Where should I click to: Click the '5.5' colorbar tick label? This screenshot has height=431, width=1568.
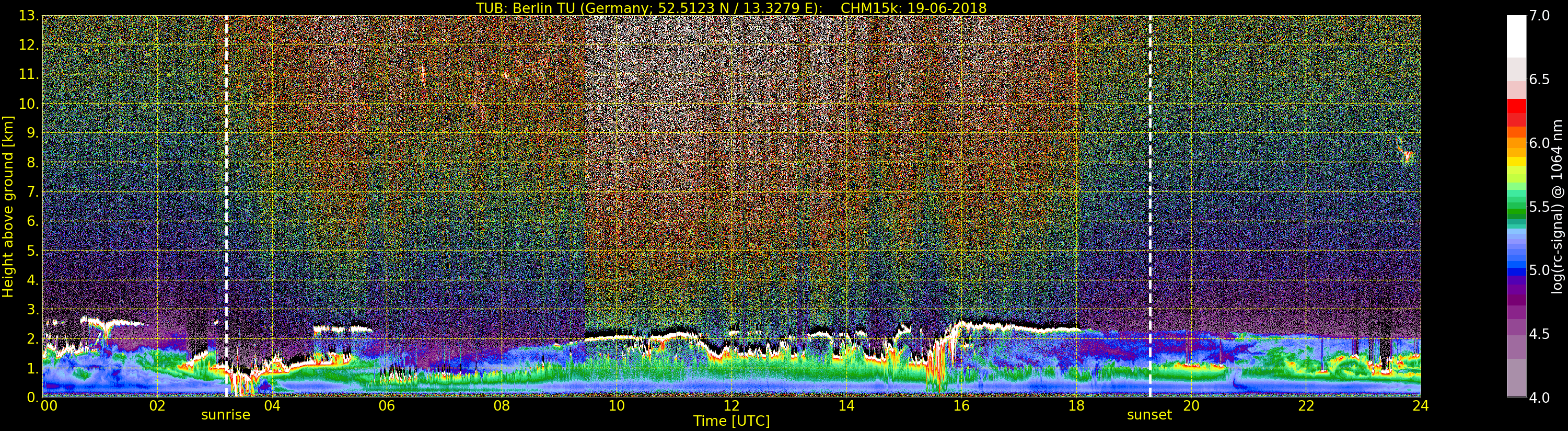1539,207
